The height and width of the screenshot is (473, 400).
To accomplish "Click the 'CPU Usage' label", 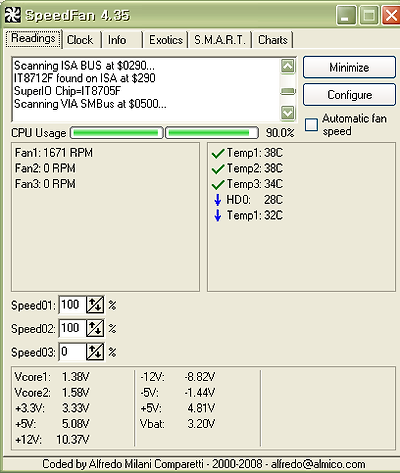I will pyautogui.click(x=39, y=133).
